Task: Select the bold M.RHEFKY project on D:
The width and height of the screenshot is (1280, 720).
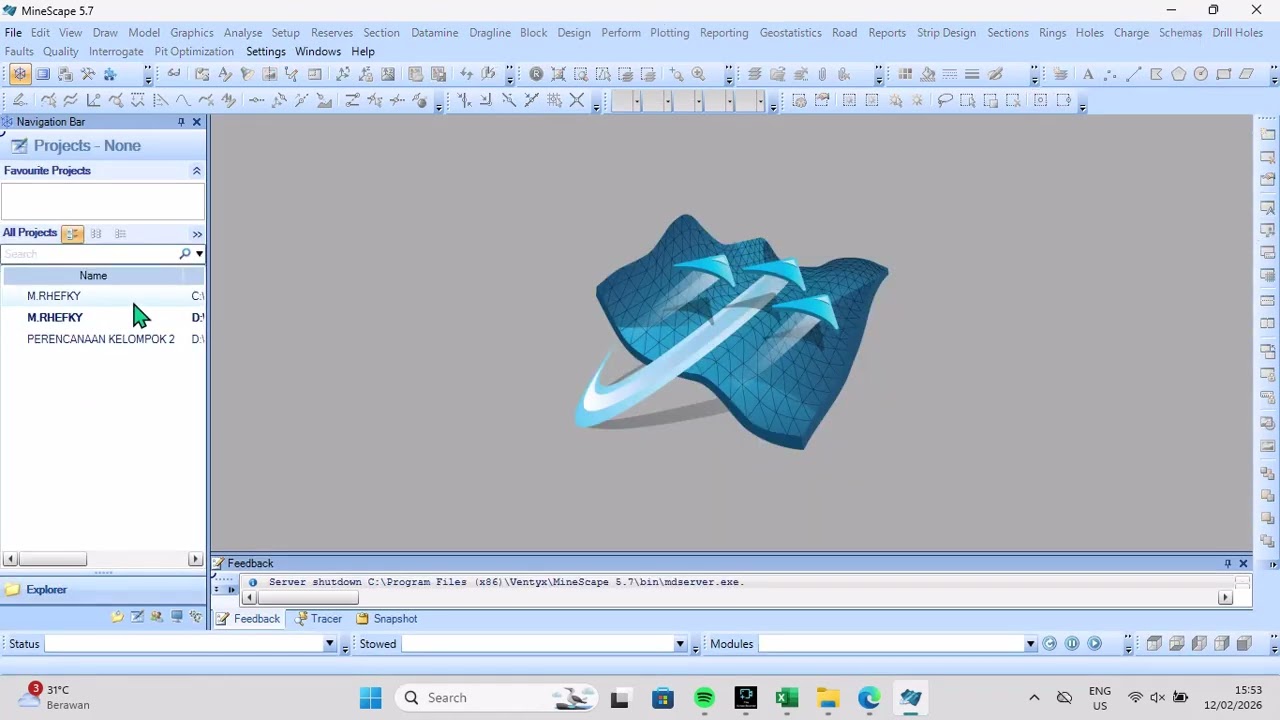Action: click(55, 318)
